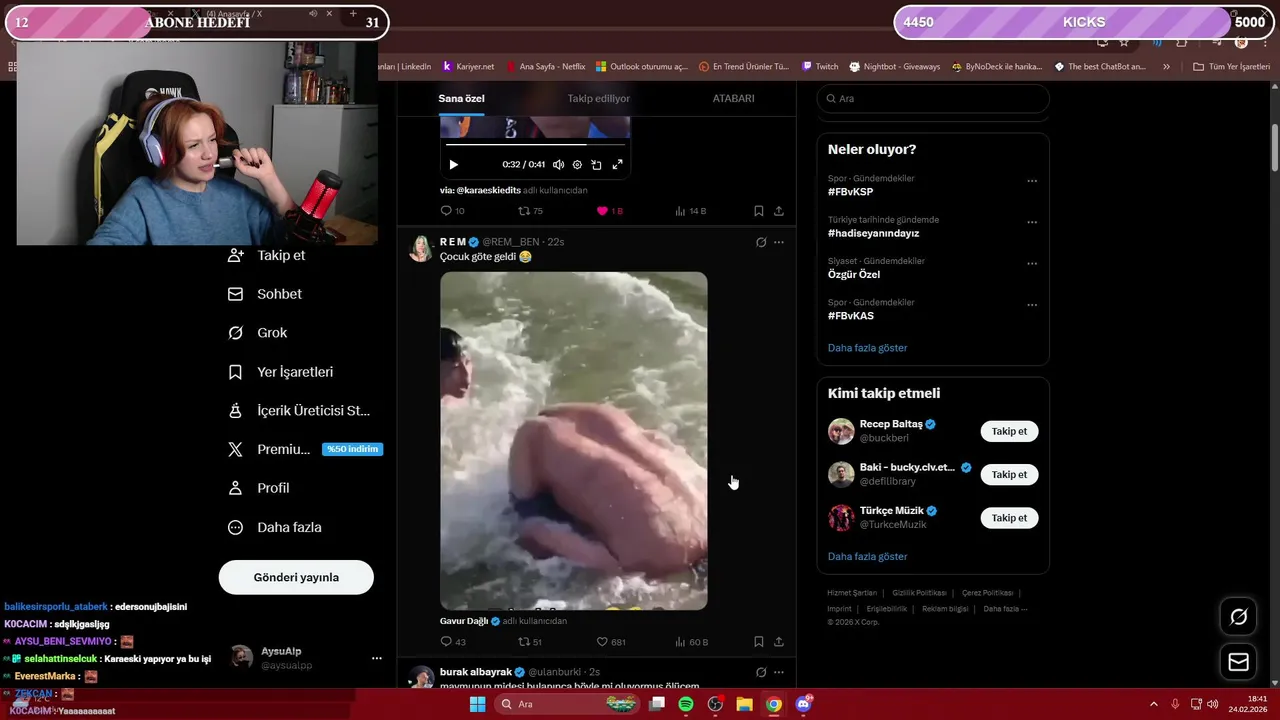Open Premium in sidebar
This screenshot has height=720, width=1280.
pos(303,450)
